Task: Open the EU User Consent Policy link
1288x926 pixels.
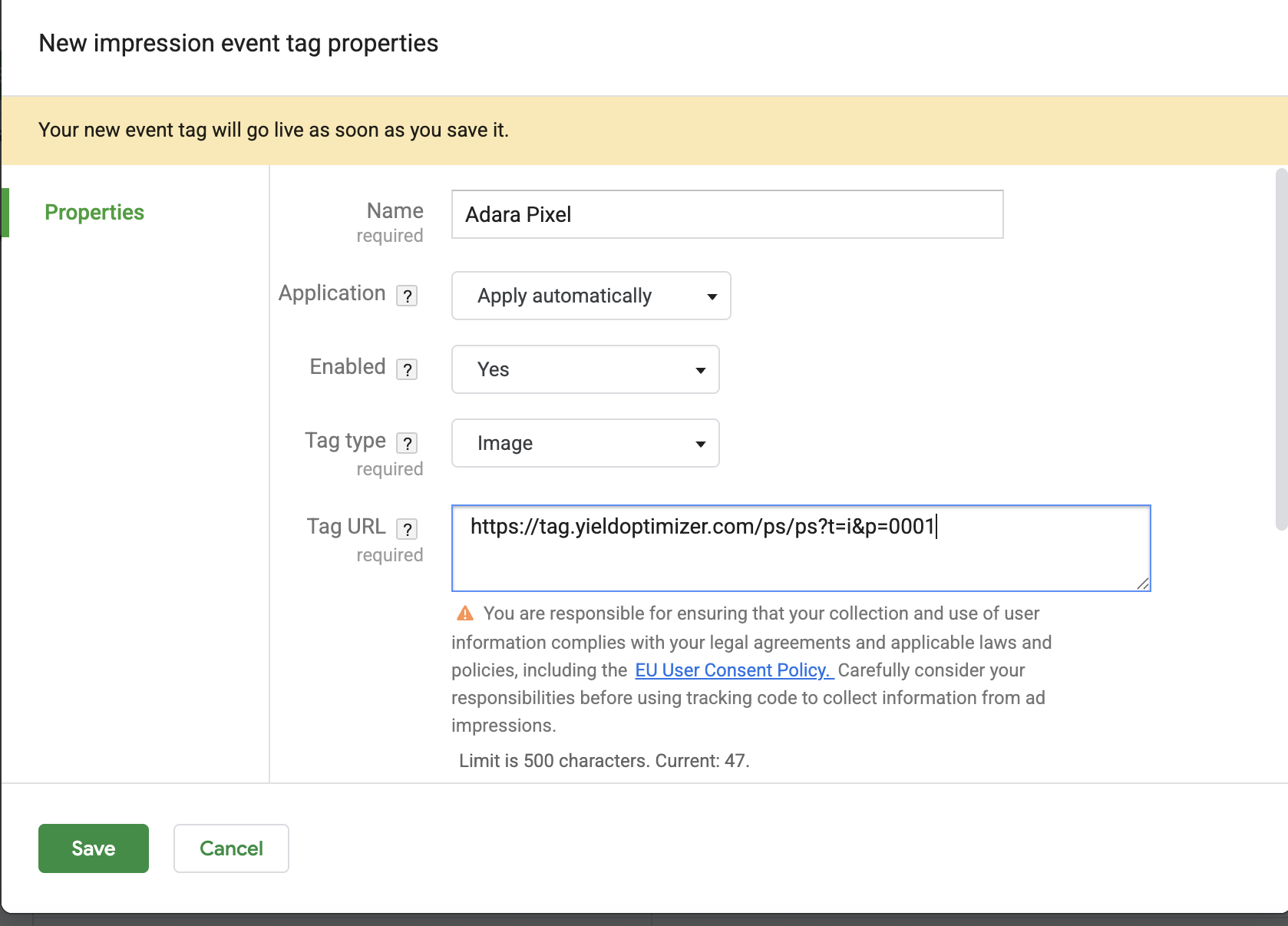Action: (734, 670)
